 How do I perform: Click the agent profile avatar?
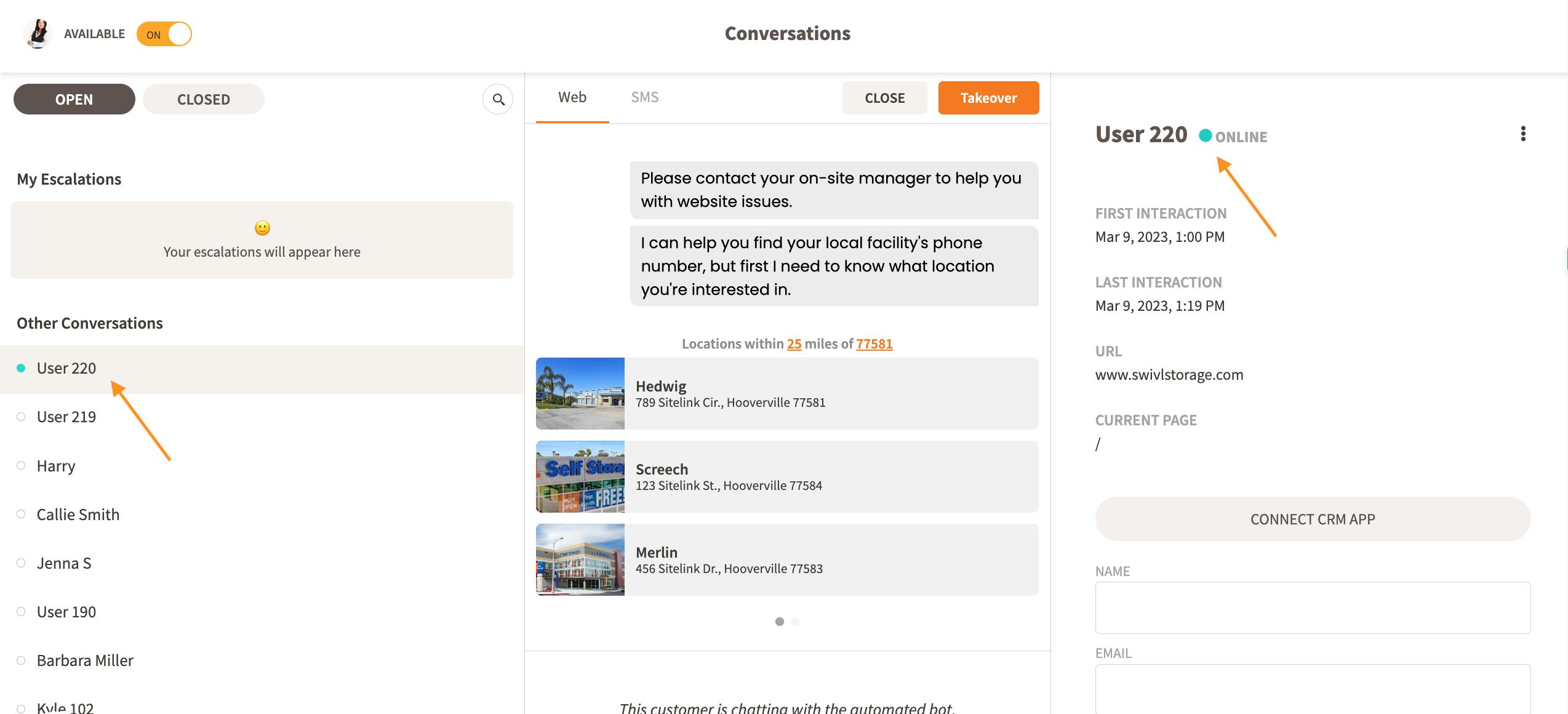click(38, 34)
